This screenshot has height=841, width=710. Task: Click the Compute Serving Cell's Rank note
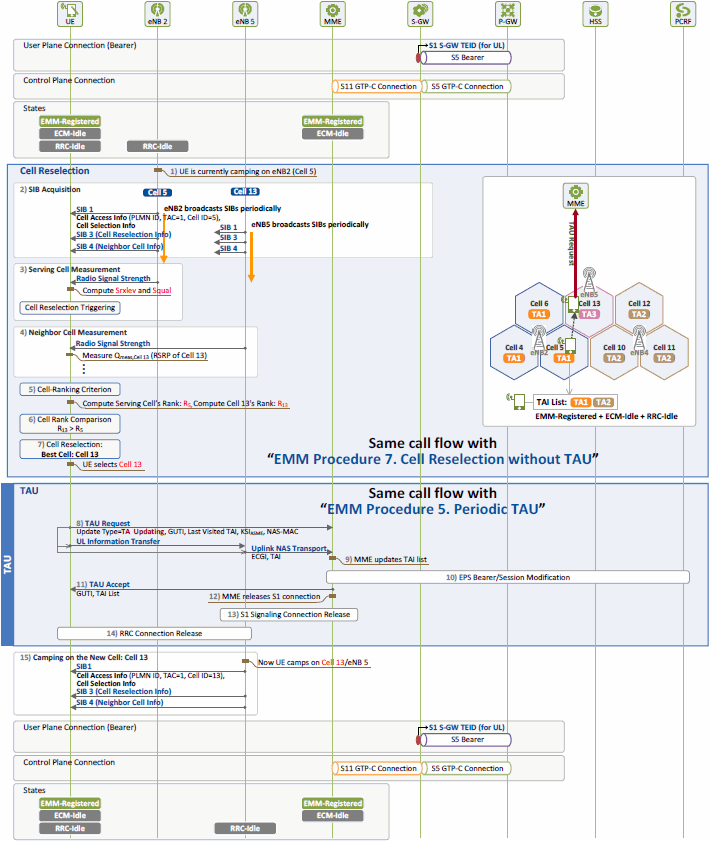tap(185, 403)
